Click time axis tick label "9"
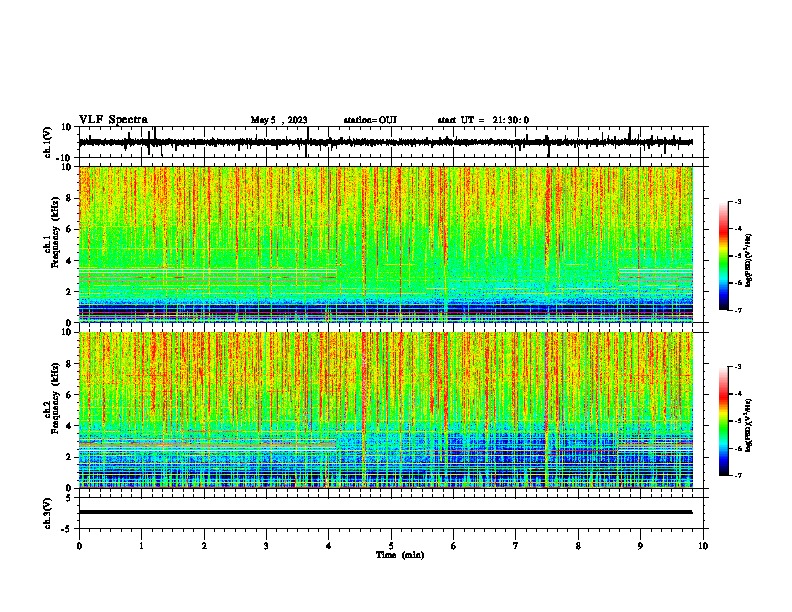Screen dimensions: 792x612 640,546
